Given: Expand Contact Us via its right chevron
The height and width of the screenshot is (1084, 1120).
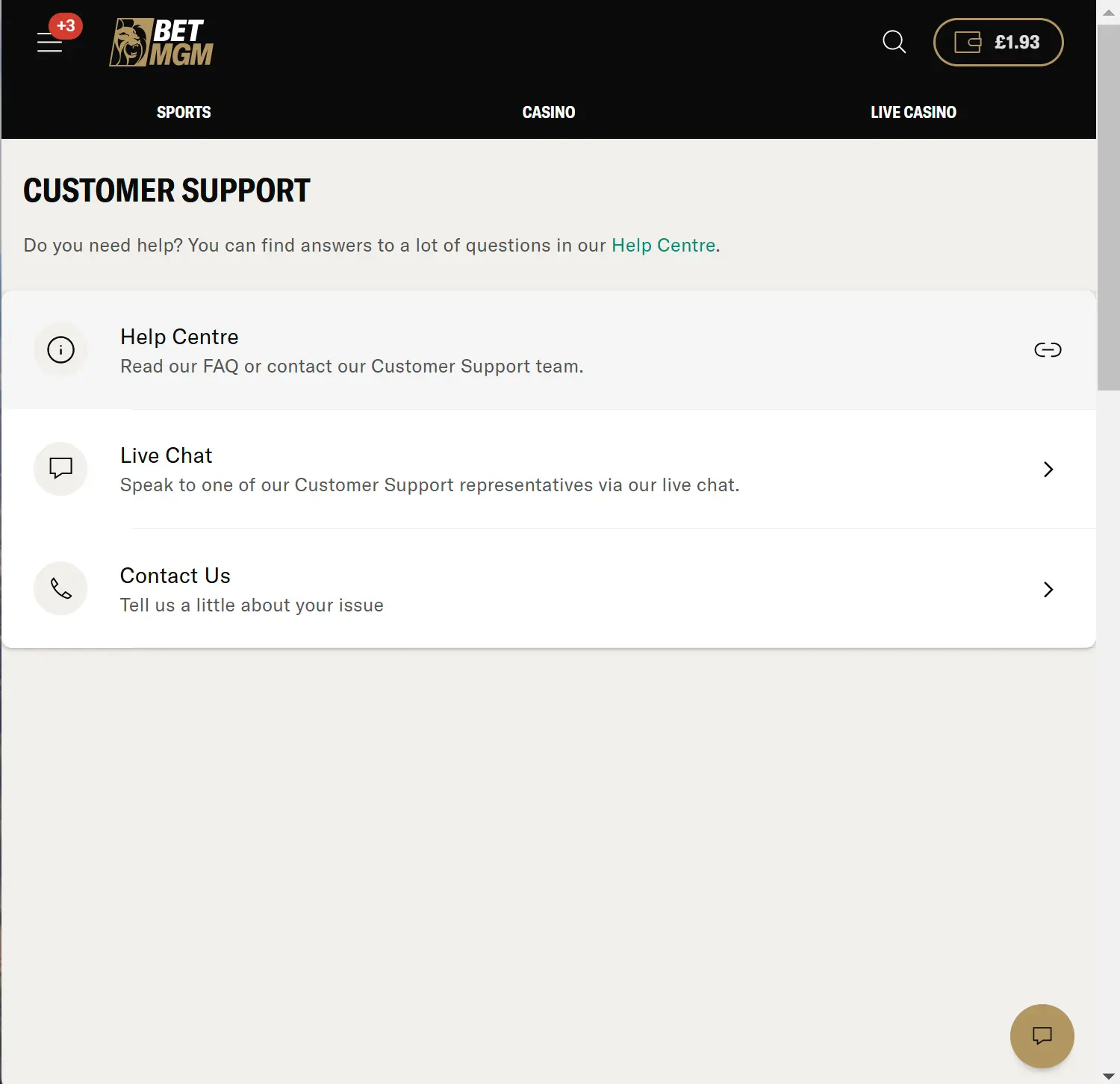Looking at the screenshot, I should [1048, 590].
